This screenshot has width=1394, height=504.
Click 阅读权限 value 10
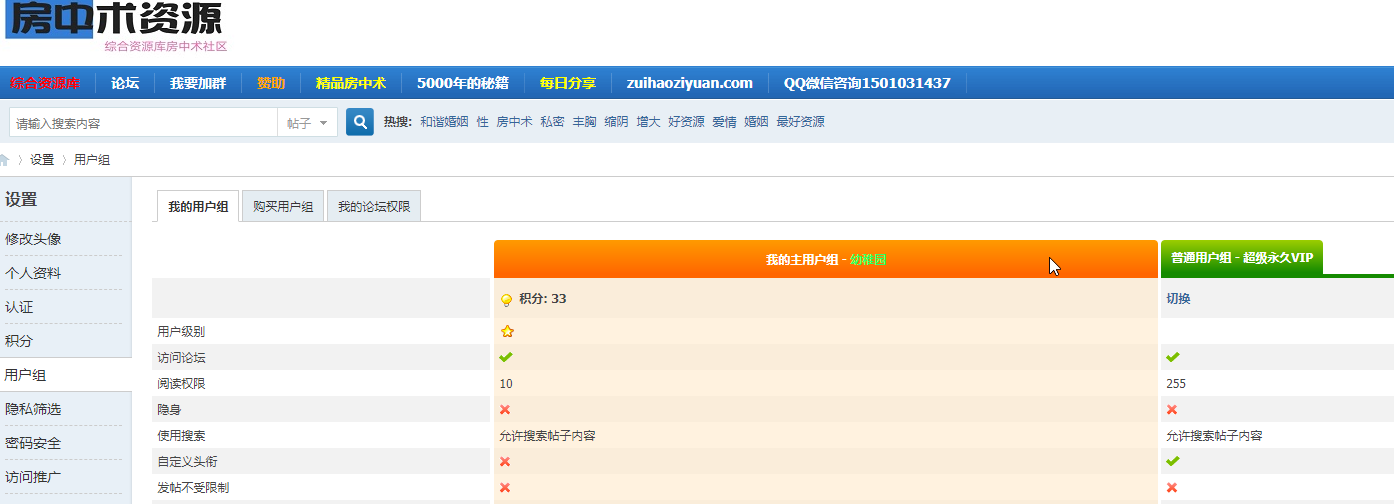(x=506, y=383)
